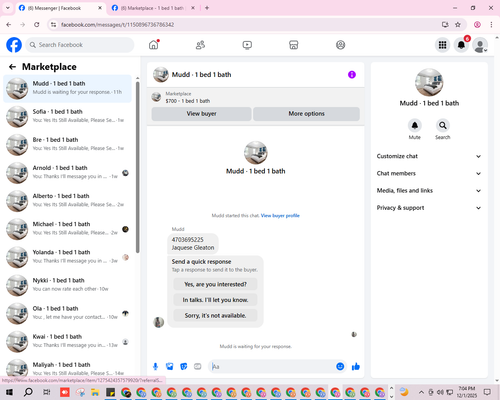Click the View buyer button

point(201,114)
